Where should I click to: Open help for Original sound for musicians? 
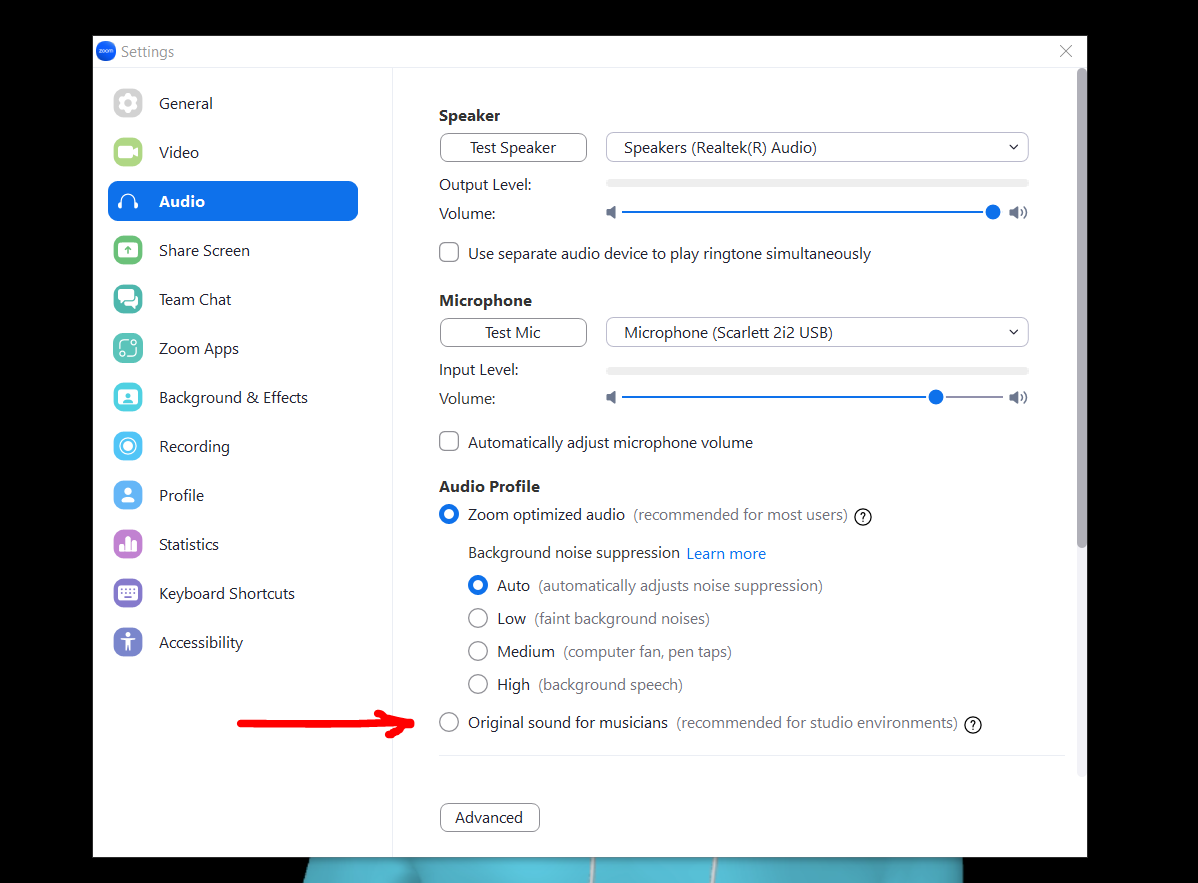click(973, 725)
